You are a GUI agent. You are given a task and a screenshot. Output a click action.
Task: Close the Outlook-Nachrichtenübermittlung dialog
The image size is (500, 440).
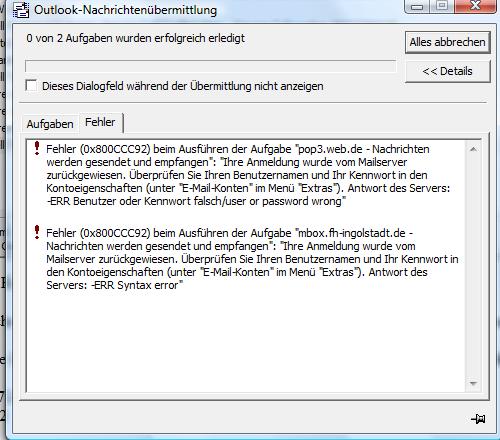pyautogui.click(x=475, y=6)
